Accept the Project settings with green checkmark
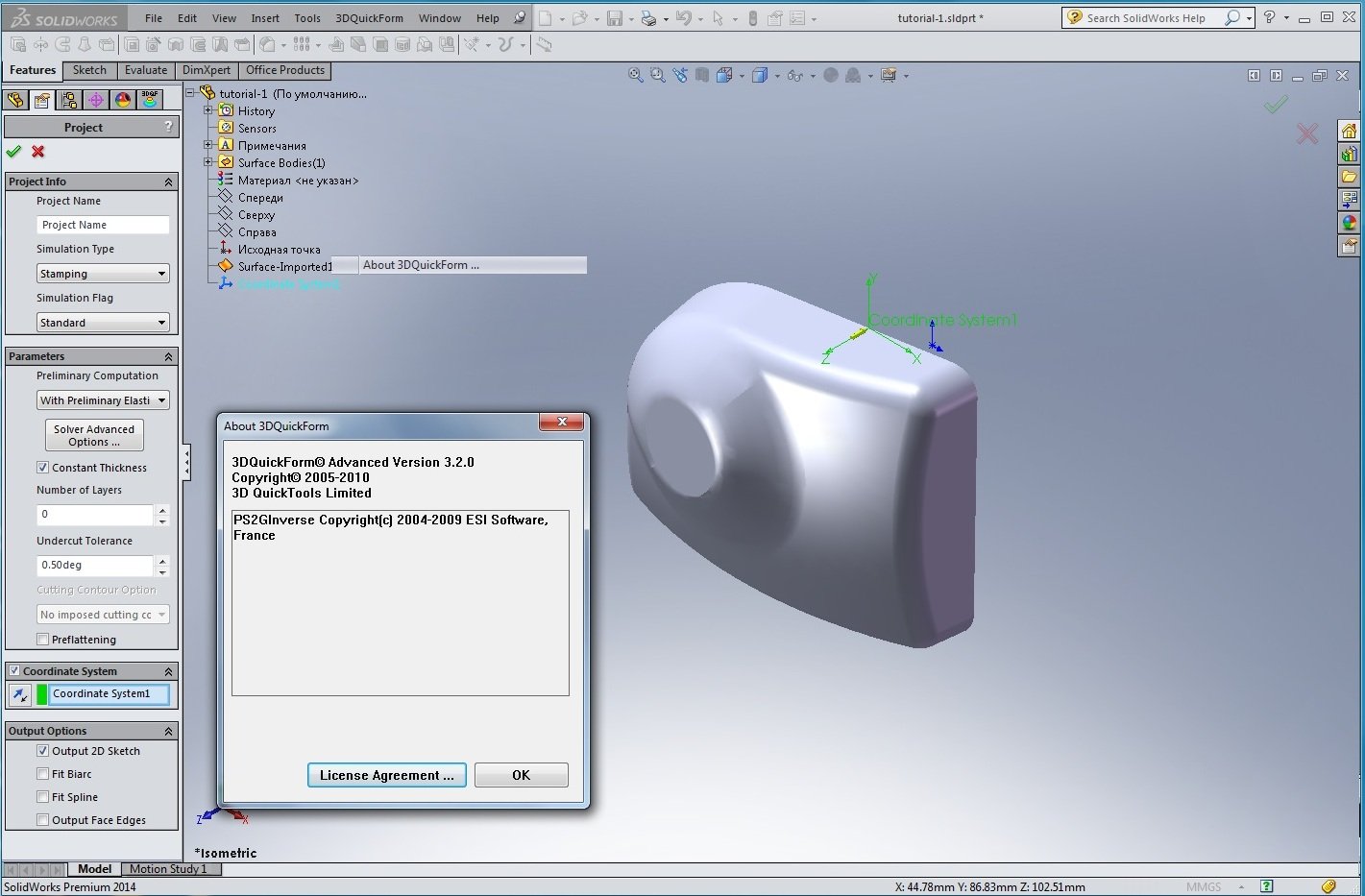Image resolution: width=1365 pixels, height=896 pixels. (x=13, y=152)
